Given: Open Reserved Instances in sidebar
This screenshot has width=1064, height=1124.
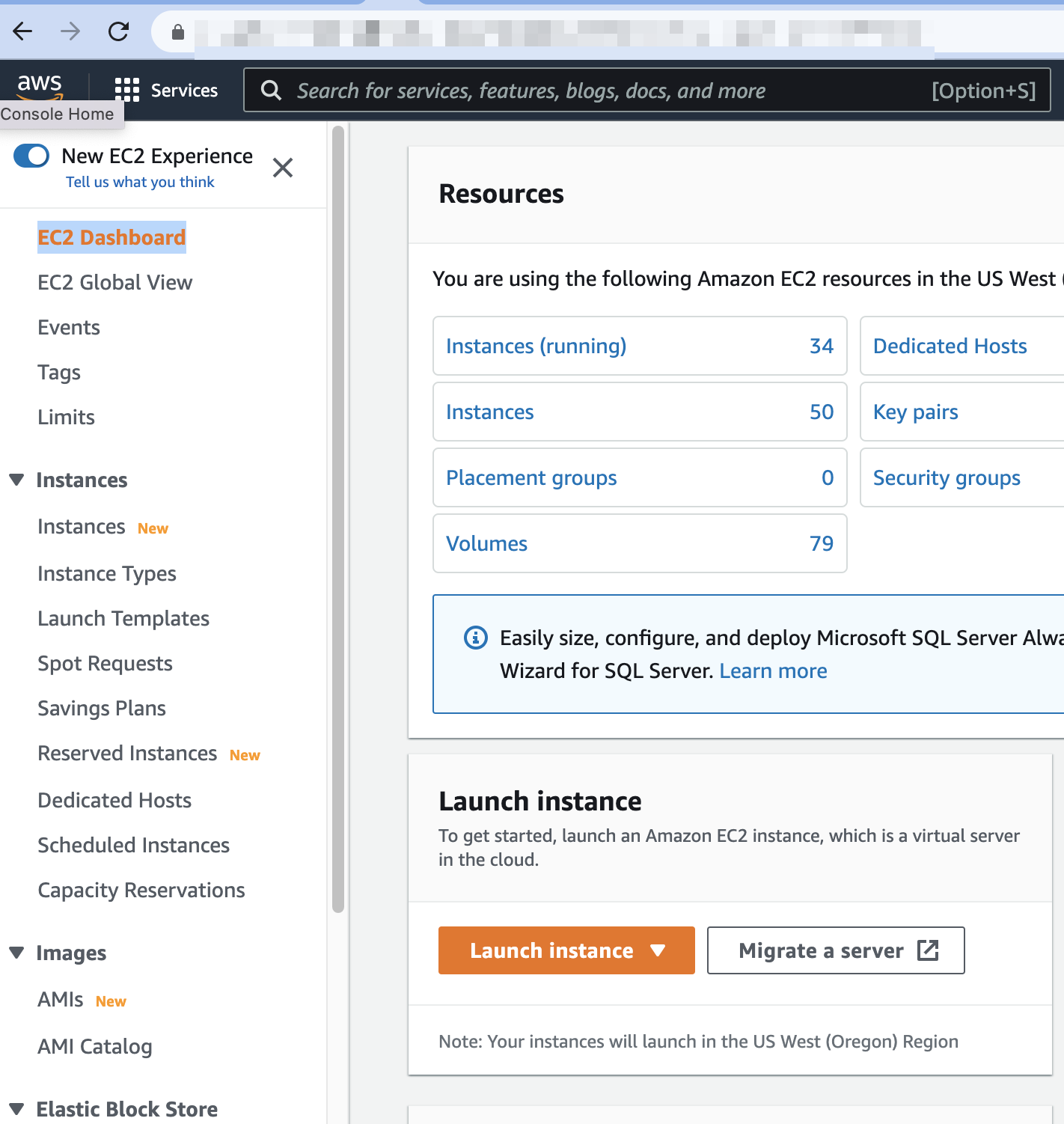Looking at the screenshot, I should (127, 753).
